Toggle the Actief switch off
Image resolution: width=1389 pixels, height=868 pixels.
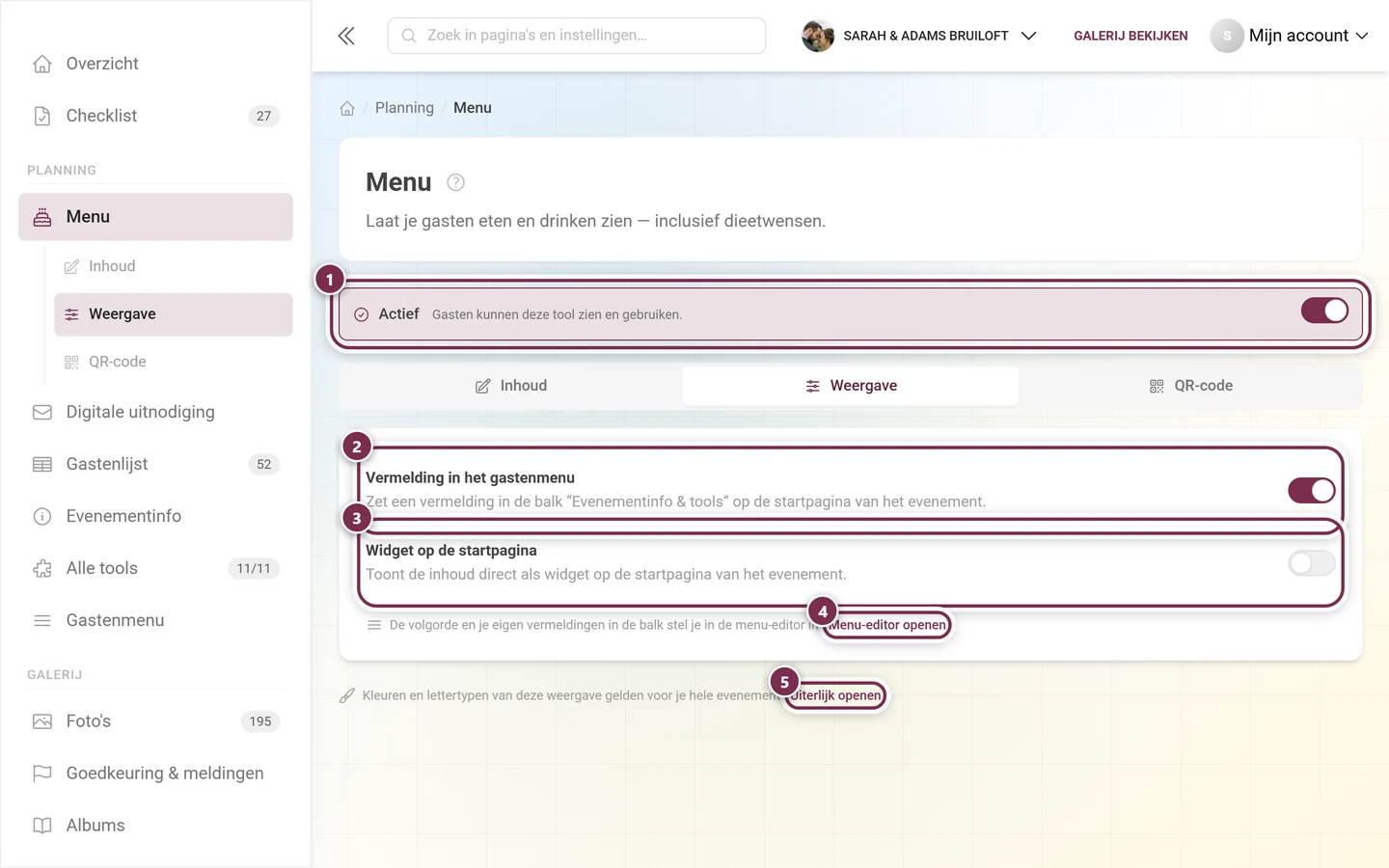tap(1324, 311)
